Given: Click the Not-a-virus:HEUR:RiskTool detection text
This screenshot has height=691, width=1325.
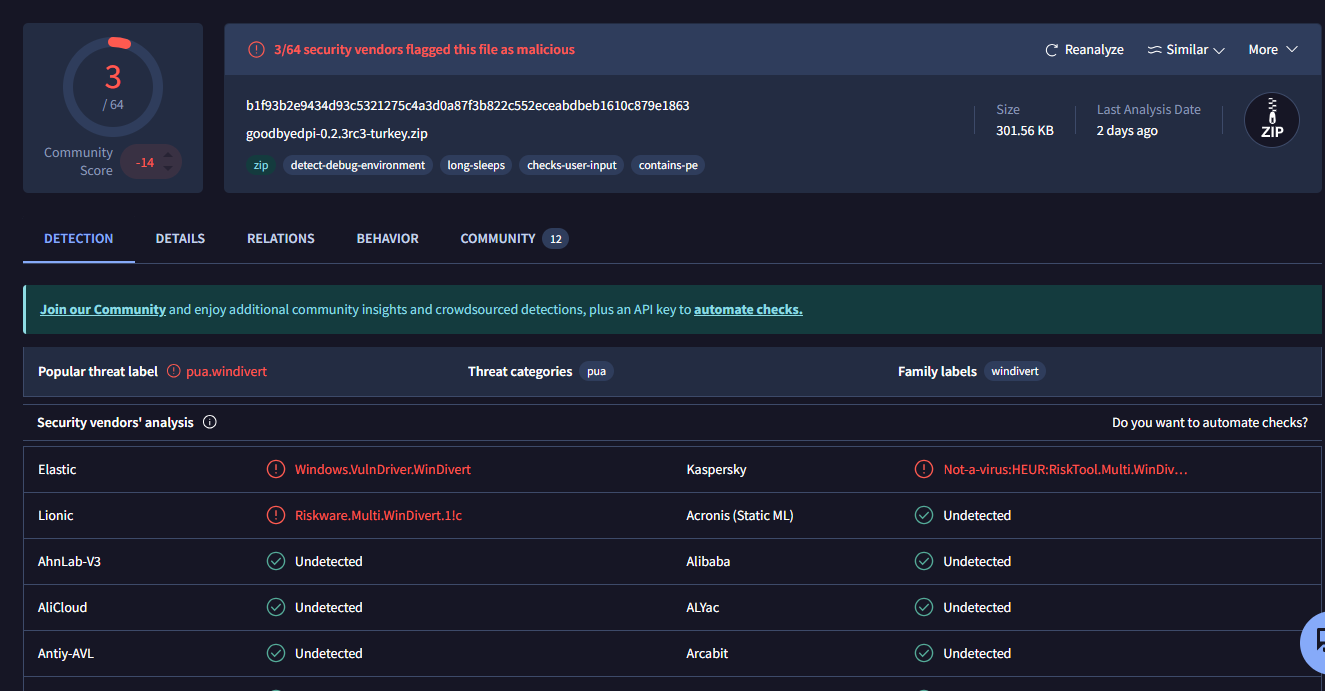Looking at the screenshot, I should (1066, 469).
